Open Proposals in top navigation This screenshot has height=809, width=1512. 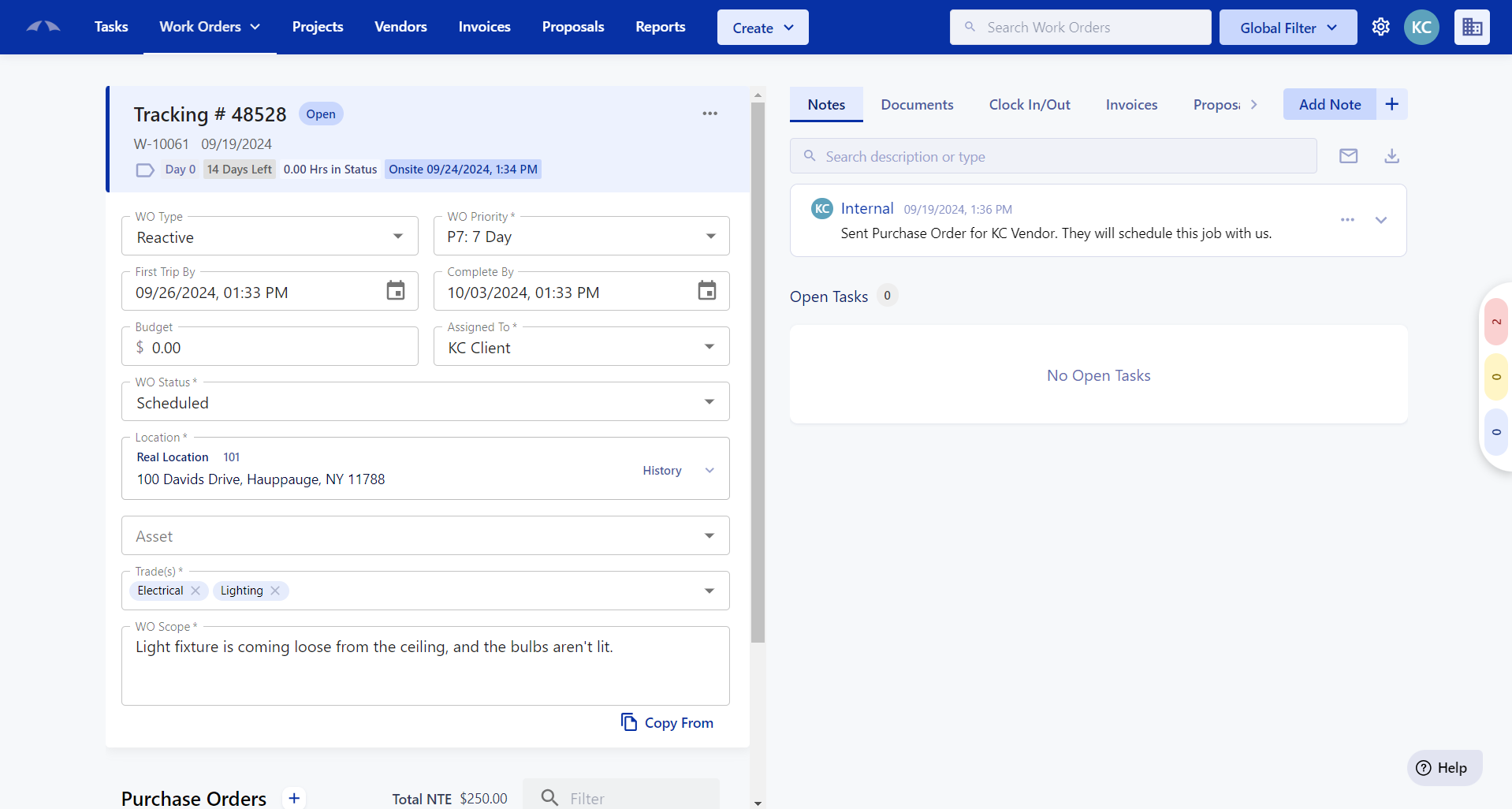573,27
